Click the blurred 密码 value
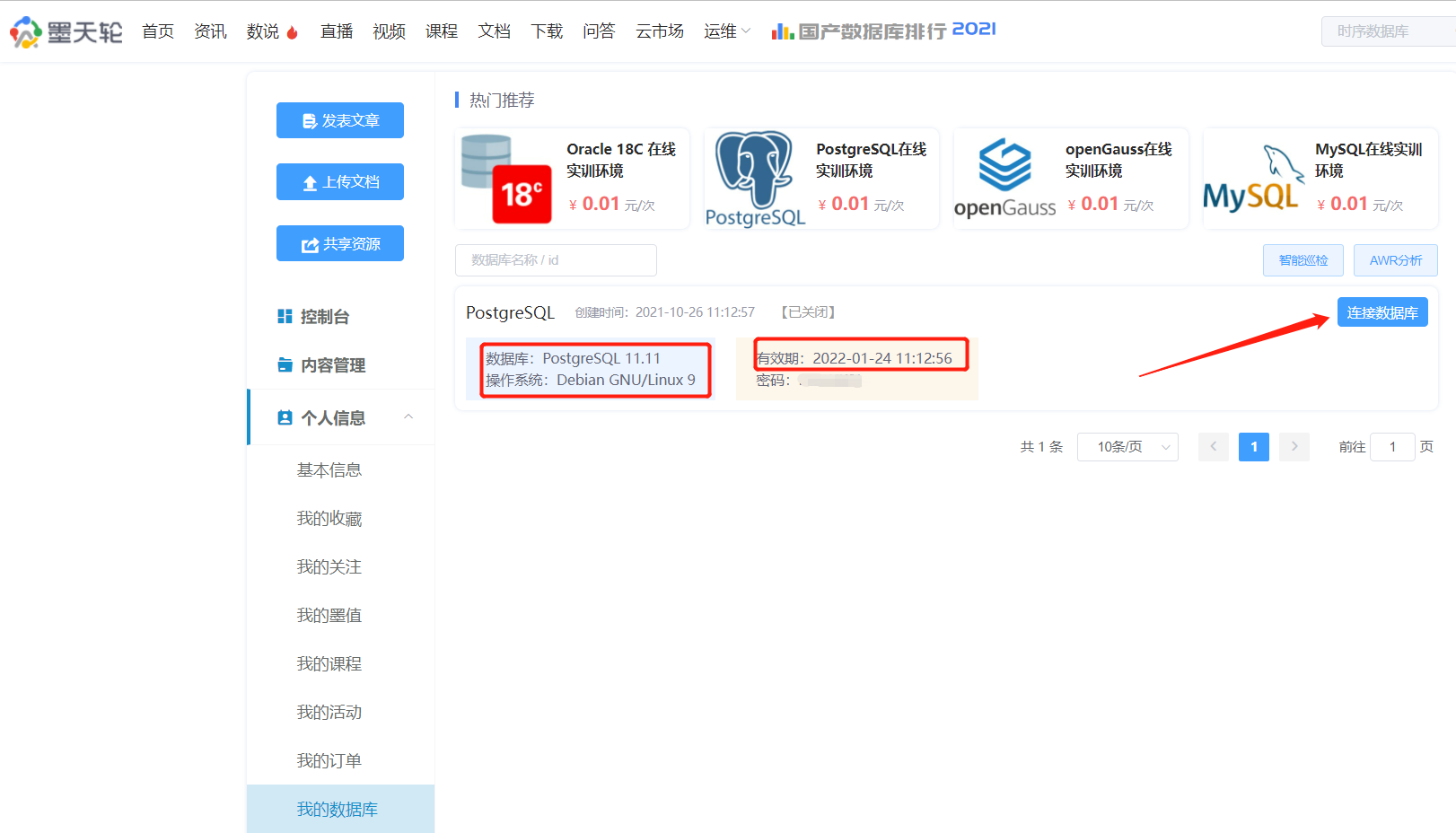The width and height of the screenshot is (1456, 833). (830, 381)
